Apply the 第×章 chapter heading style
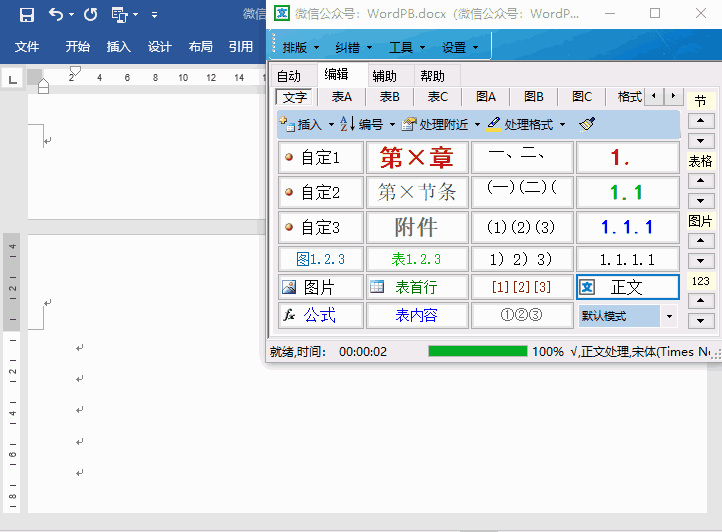This screenshot has width=722, height=532. [x=417, y=158]
